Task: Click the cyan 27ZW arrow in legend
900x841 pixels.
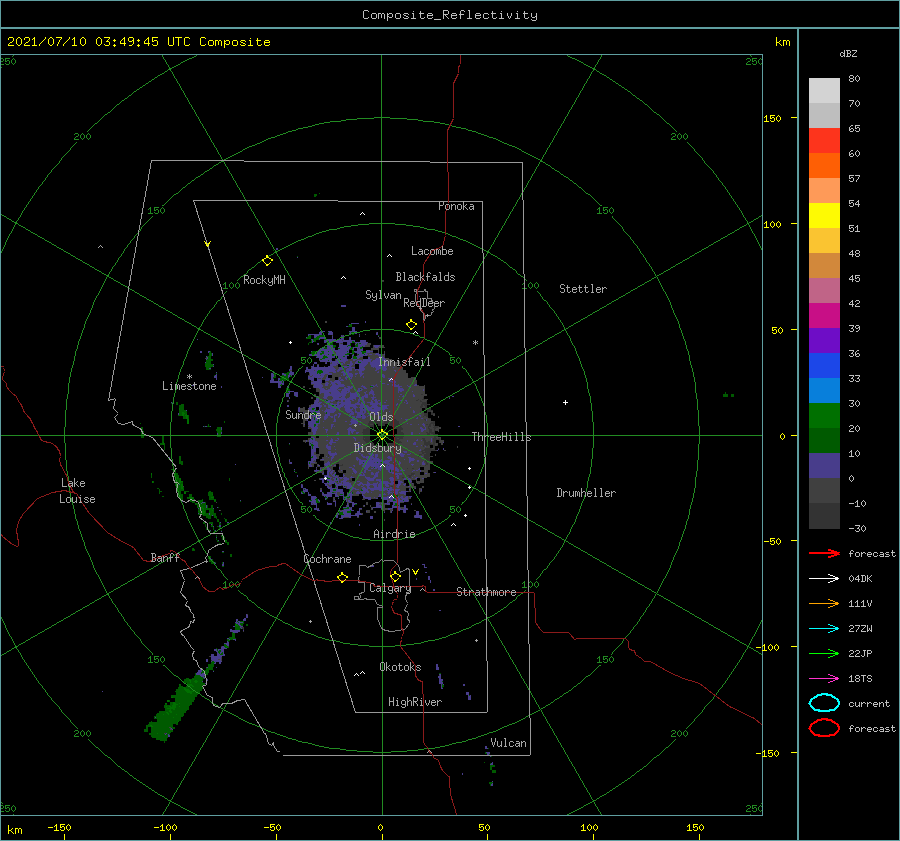Action: [824, 629]
